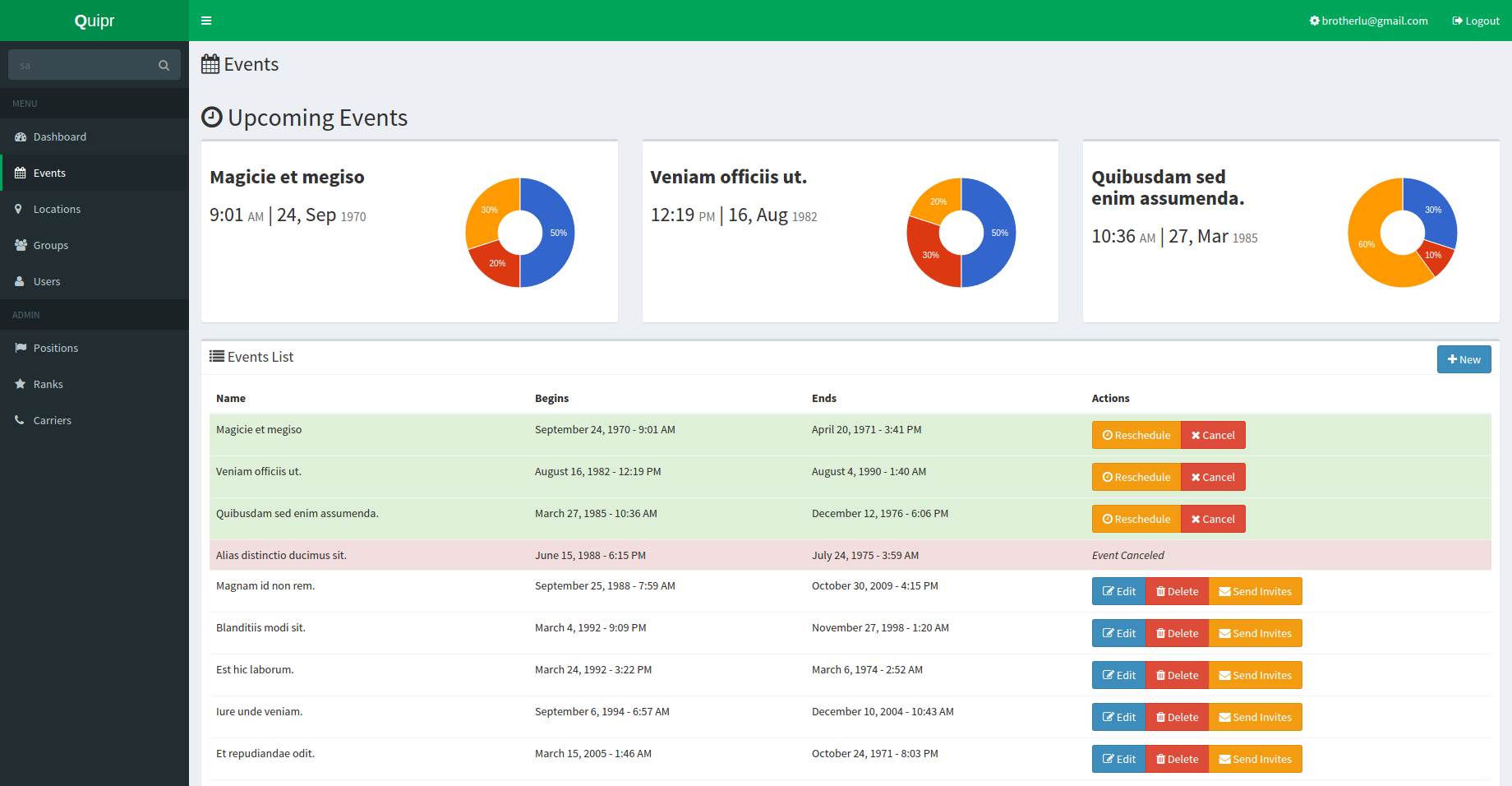The width and height of the screenshot is (1512, 786).
Task: Delete the Et repudiandae odit. event
Action: (x=1177, y=759)
